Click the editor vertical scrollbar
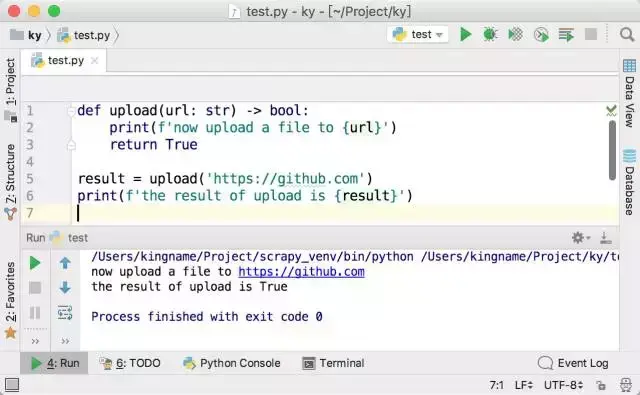This screenshot has height=395, width=640. (612, 150)
